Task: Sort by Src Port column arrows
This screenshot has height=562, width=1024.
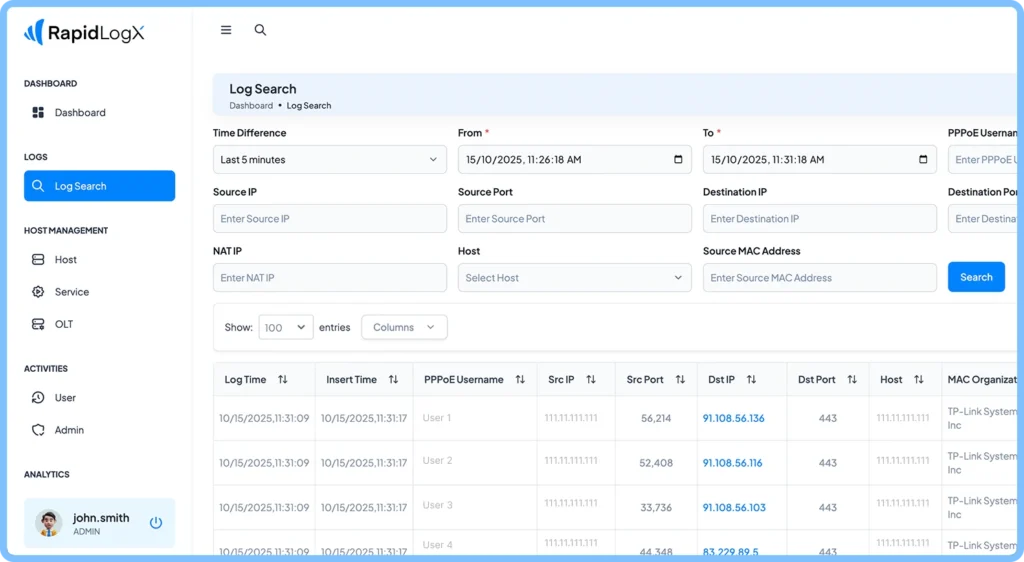Action: click(x=680, y=380)
